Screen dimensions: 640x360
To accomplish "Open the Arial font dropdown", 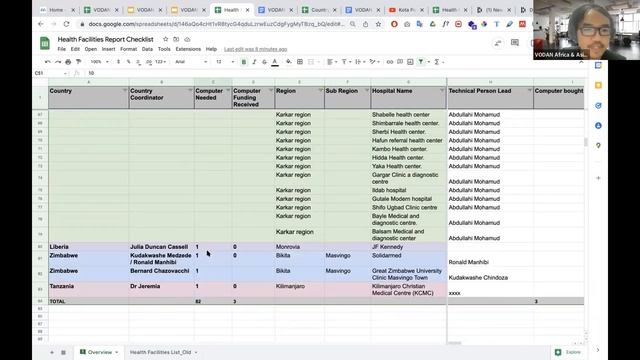I will (191, 62).
